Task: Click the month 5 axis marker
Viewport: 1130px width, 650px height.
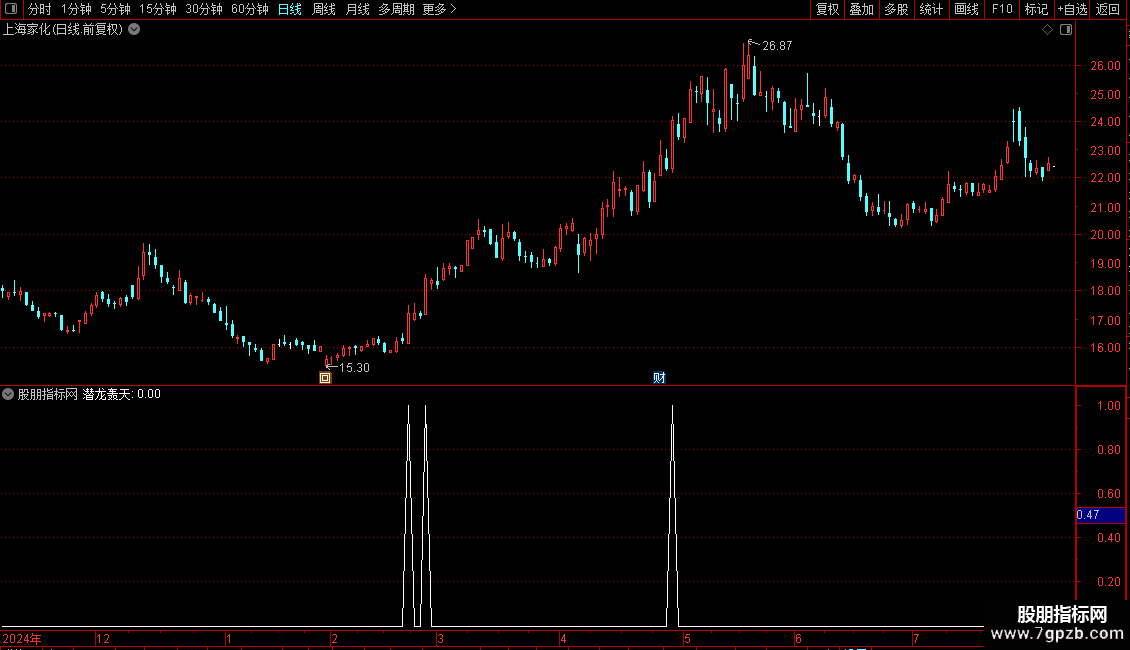Action: (688, 639)
